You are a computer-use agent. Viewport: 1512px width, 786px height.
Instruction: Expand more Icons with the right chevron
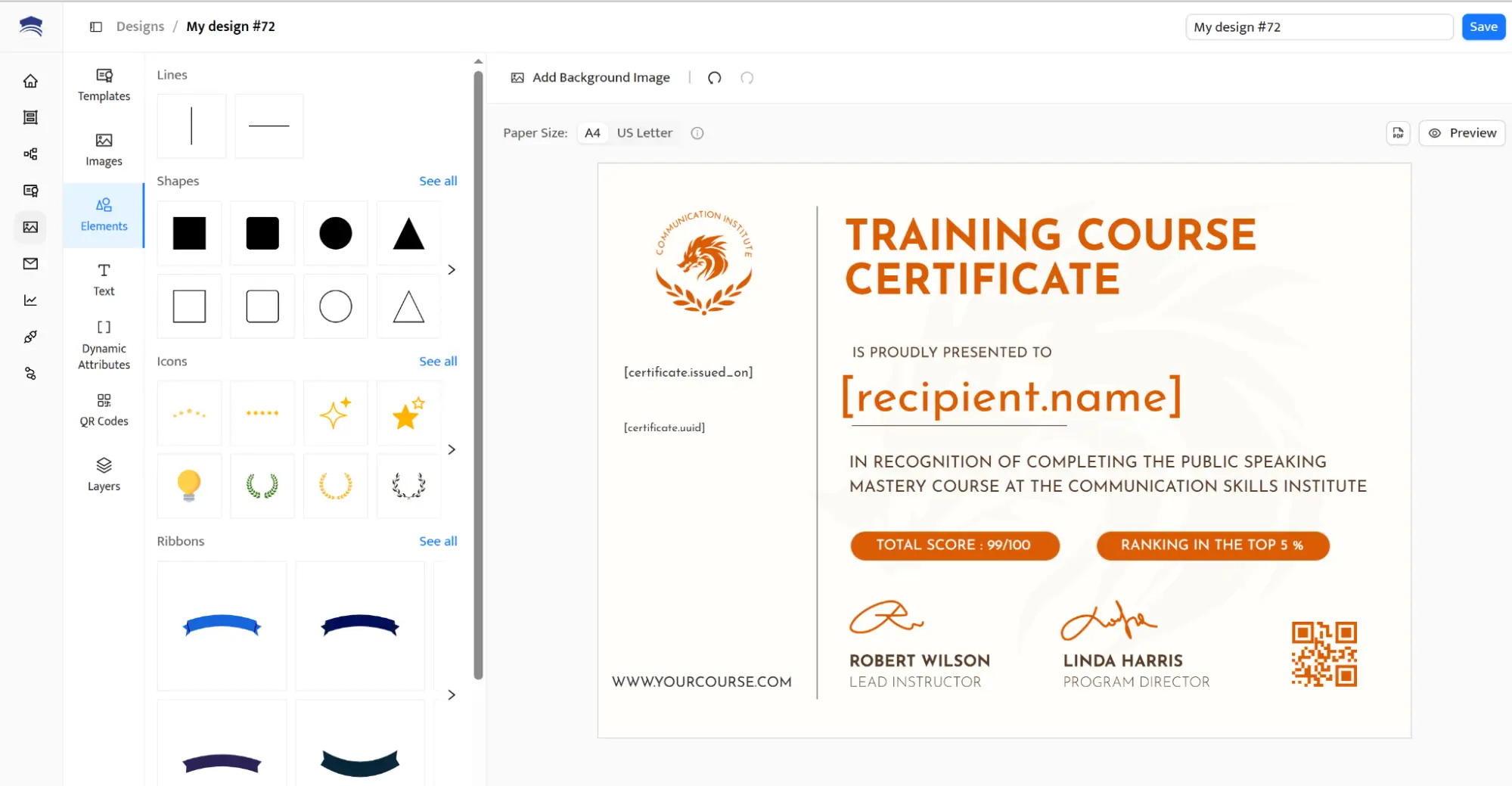(x=452, y=449)
